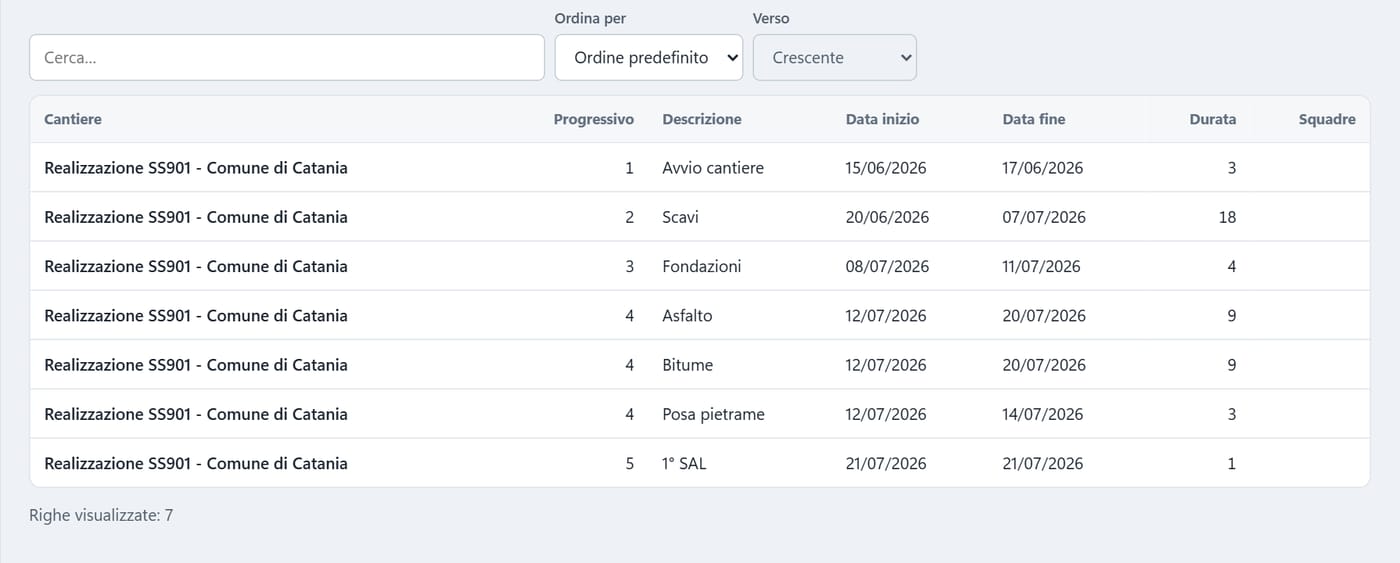Screen dimensions: 1400x563
Task: Click the Cantiere name in Scavi row
Action: (196, 217)
